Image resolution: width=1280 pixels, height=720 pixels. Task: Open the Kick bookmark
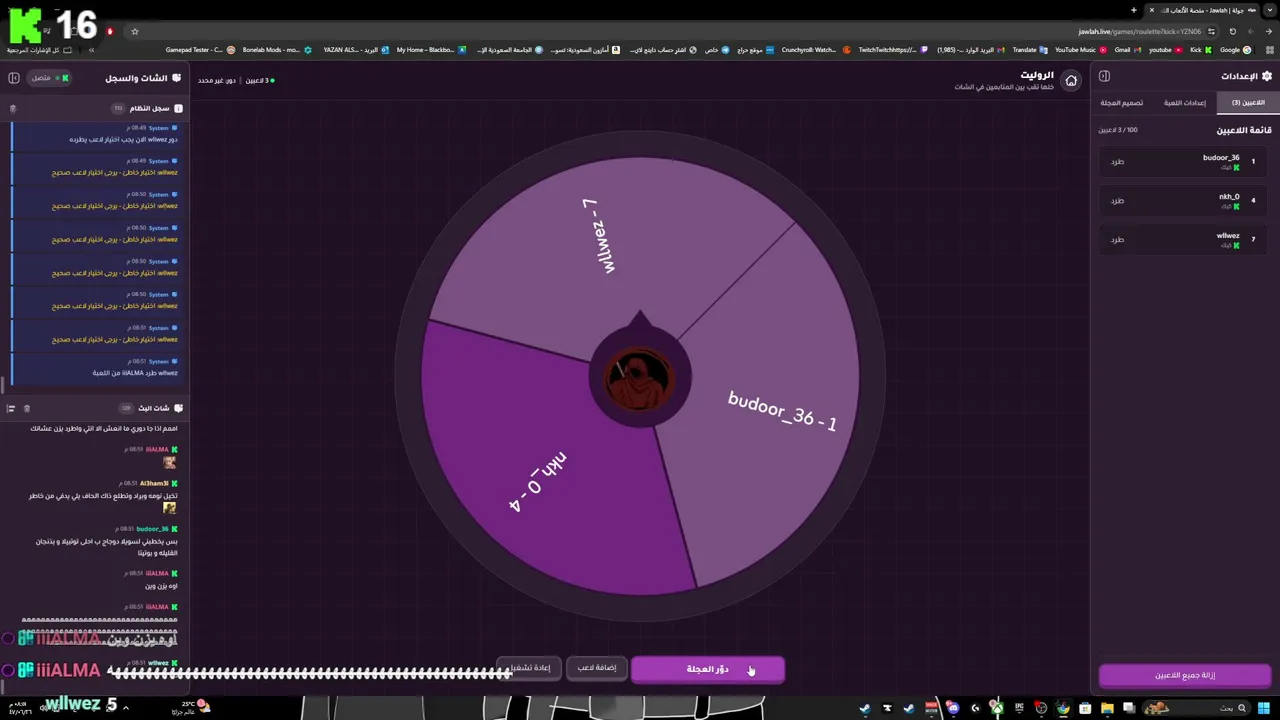click(1201, 50)
